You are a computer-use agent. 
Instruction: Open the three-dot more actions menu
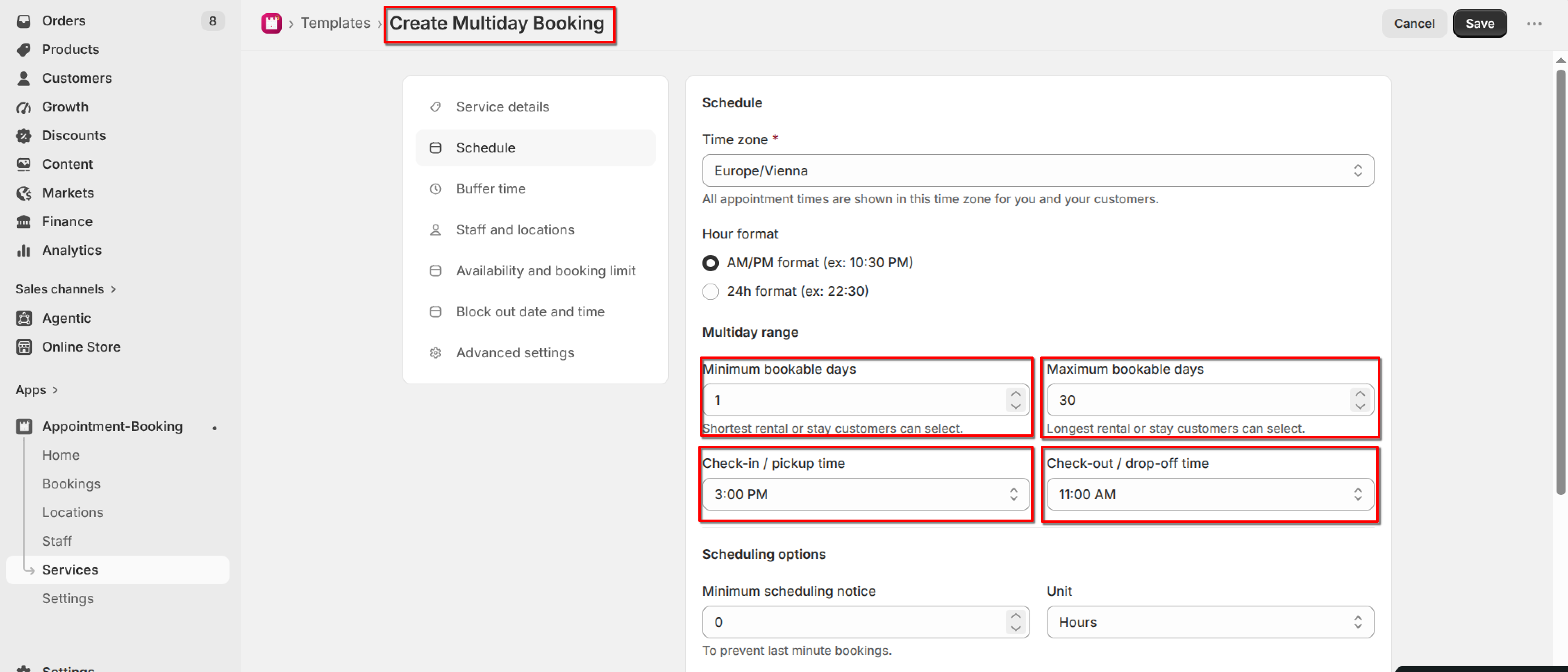1534,24
